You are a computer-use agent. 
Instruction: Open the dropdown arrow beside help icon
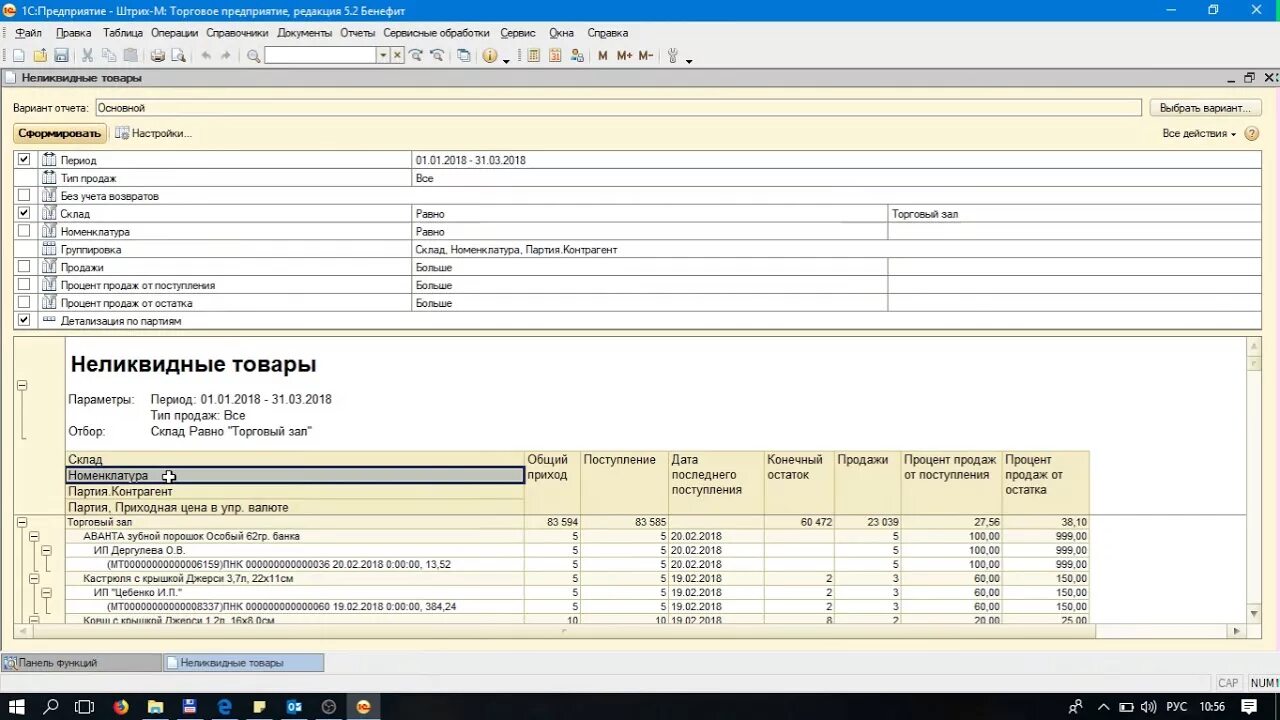pyautogui.click(x=506, y=59)
